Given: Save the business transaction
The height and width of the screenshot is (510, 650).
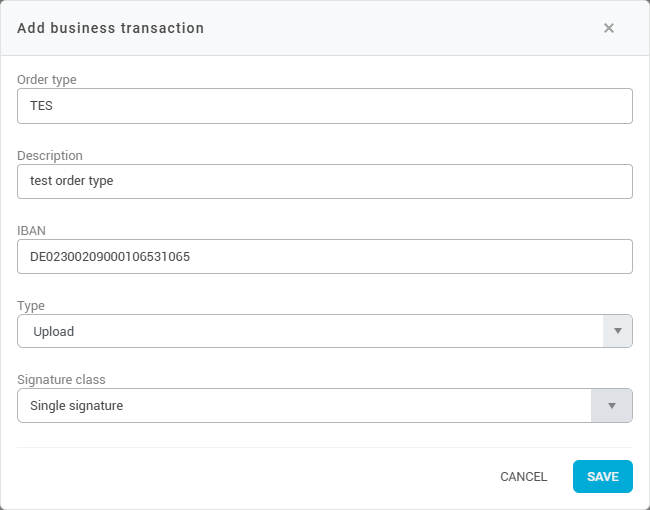Looking at the screenshot, I should [602, 477].
